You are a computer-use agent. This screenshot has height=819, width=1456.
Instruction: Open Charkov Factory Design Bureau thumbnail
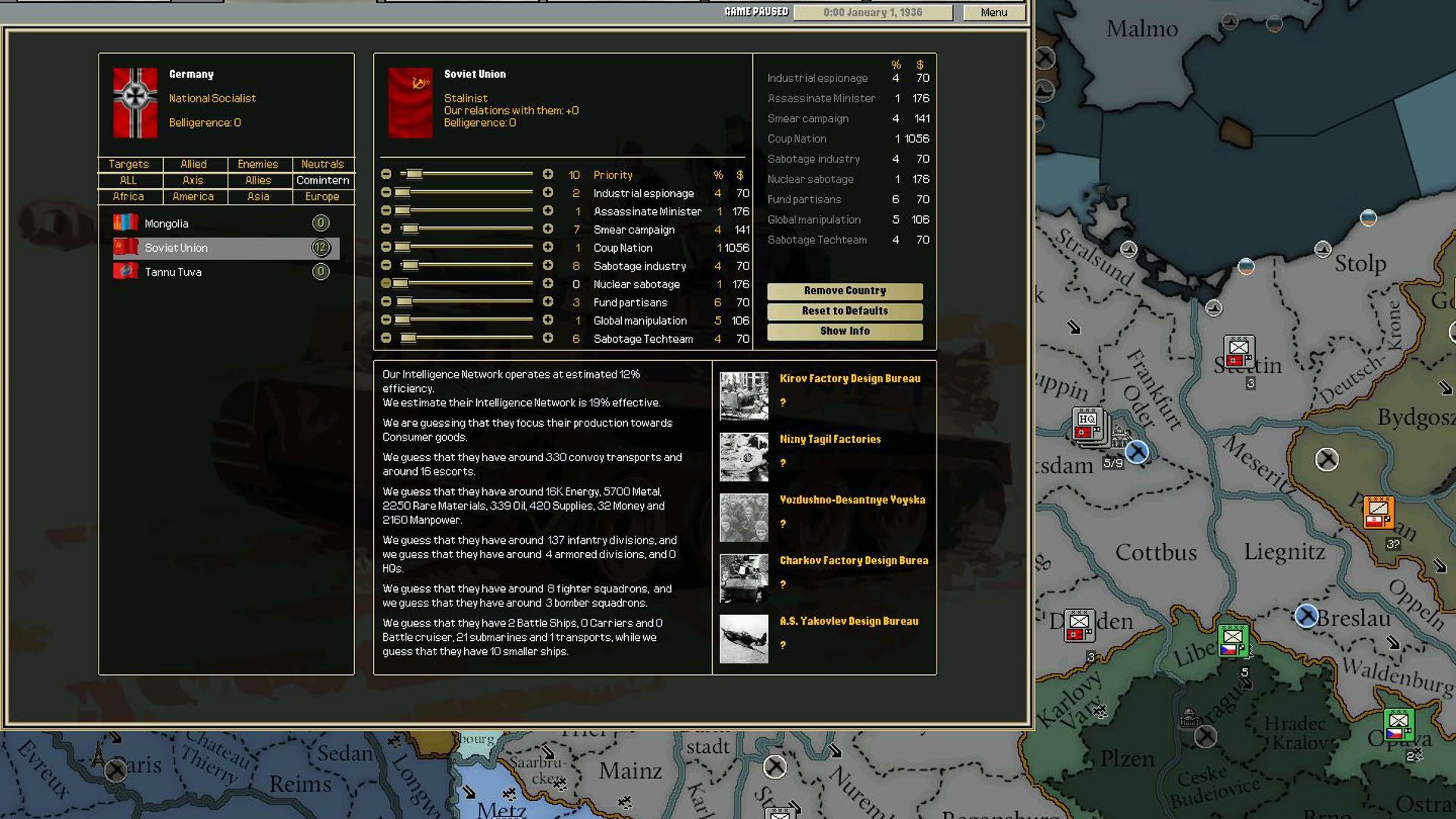744,578
